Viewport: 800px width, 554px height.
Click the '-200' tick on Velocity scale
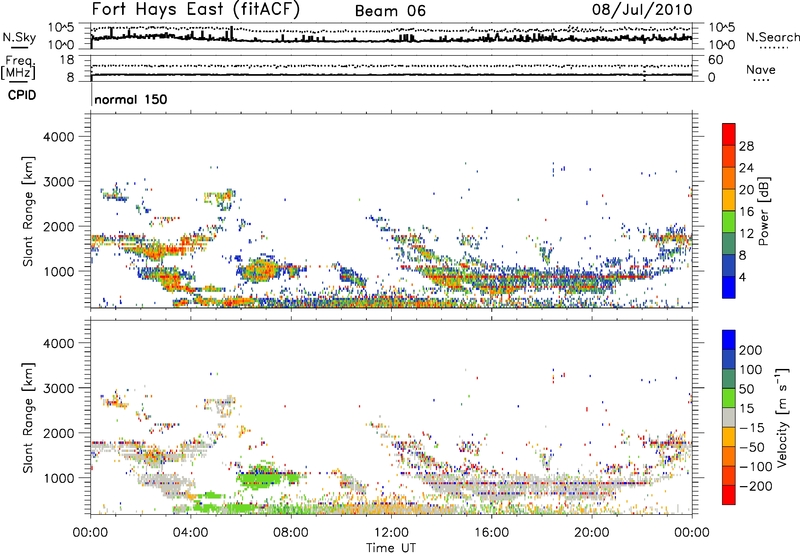(x=754, y=486)
